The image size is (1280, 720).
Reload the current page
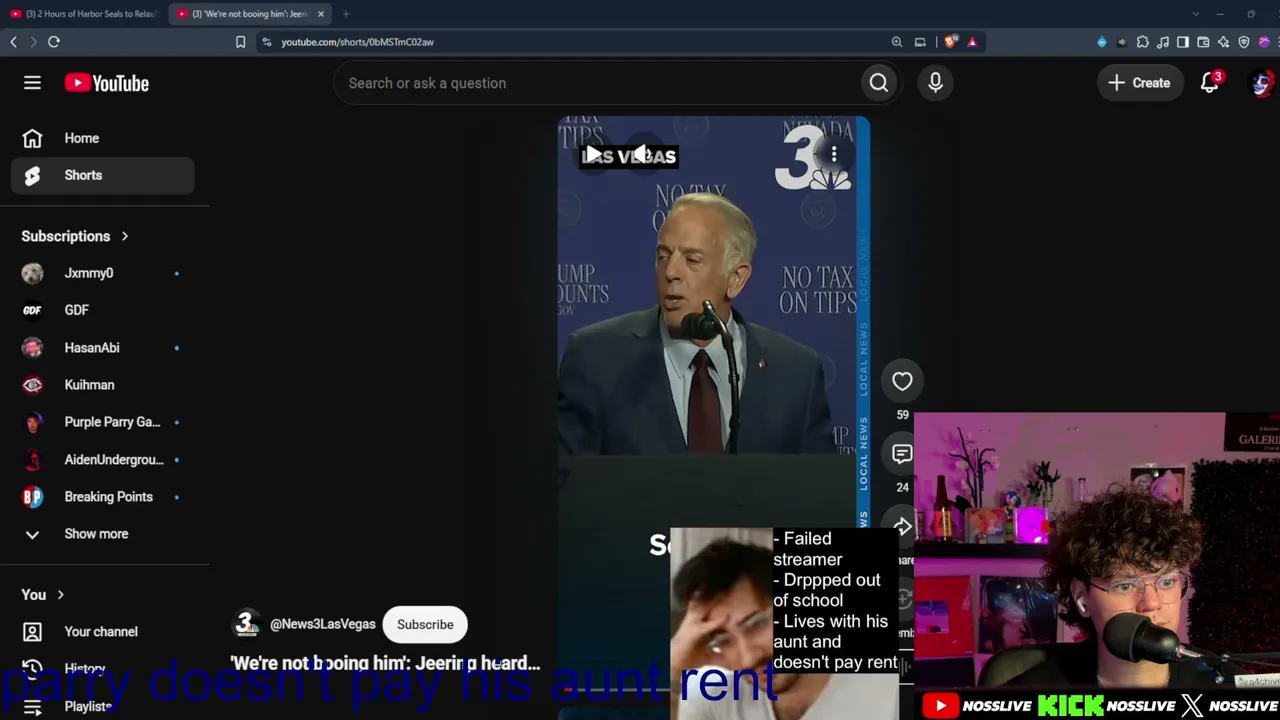tap(54, 42)
